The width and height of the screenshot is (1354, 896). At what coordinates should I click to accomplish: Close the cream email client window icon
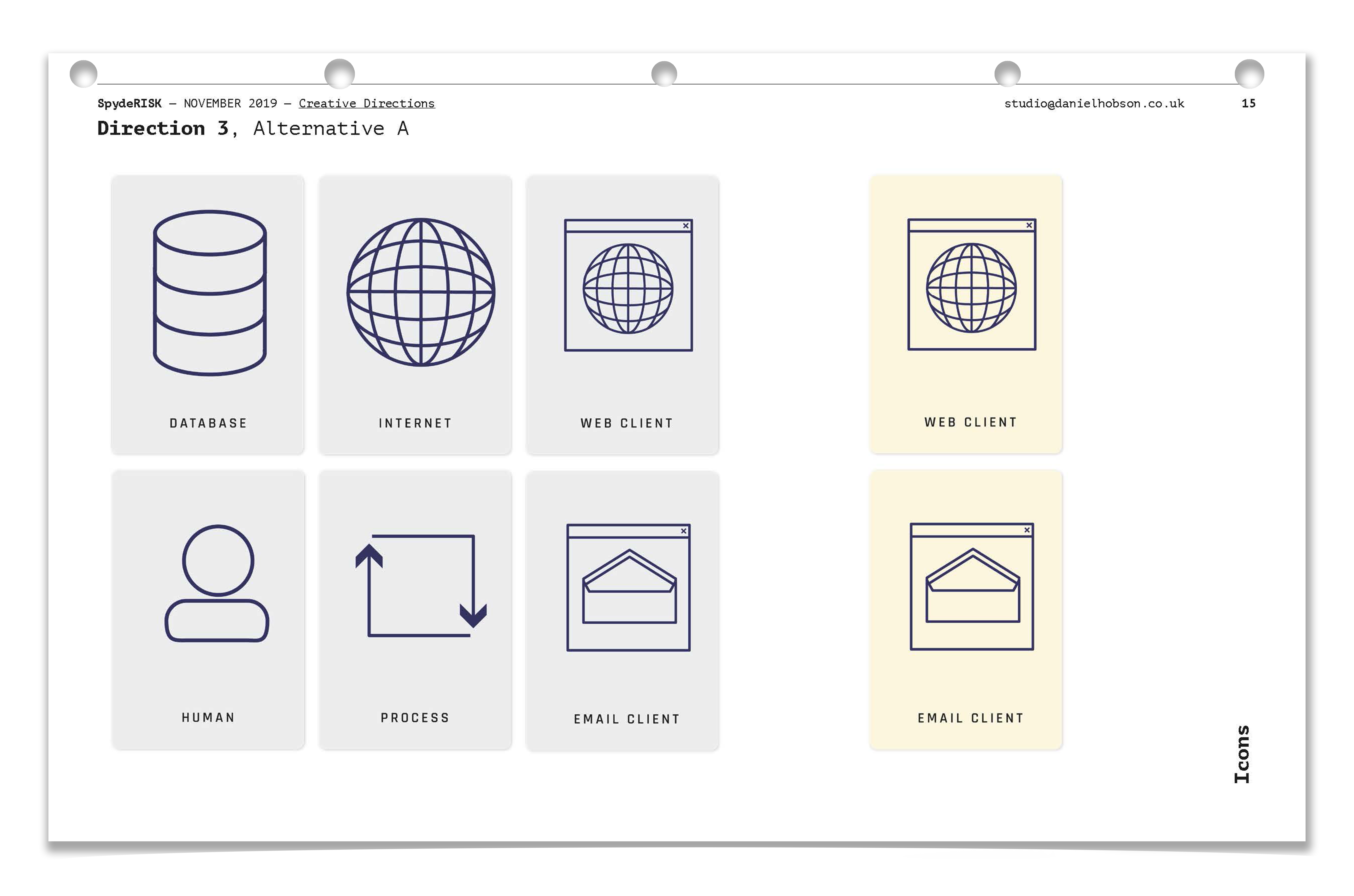(x=1027, y=530)
